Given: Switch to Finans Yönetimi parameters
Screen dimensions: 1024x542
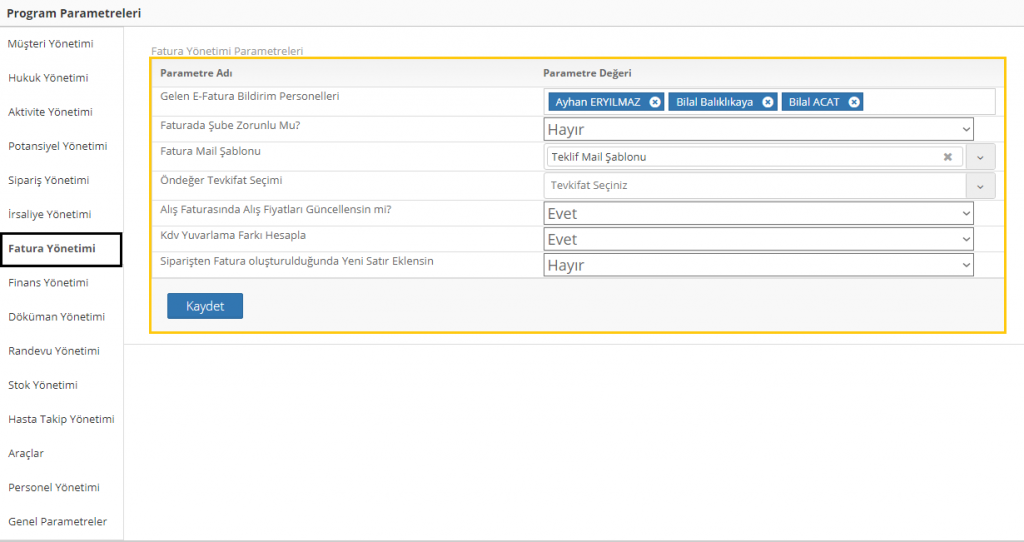Looking at the screenshot, I should click(48, 283).
